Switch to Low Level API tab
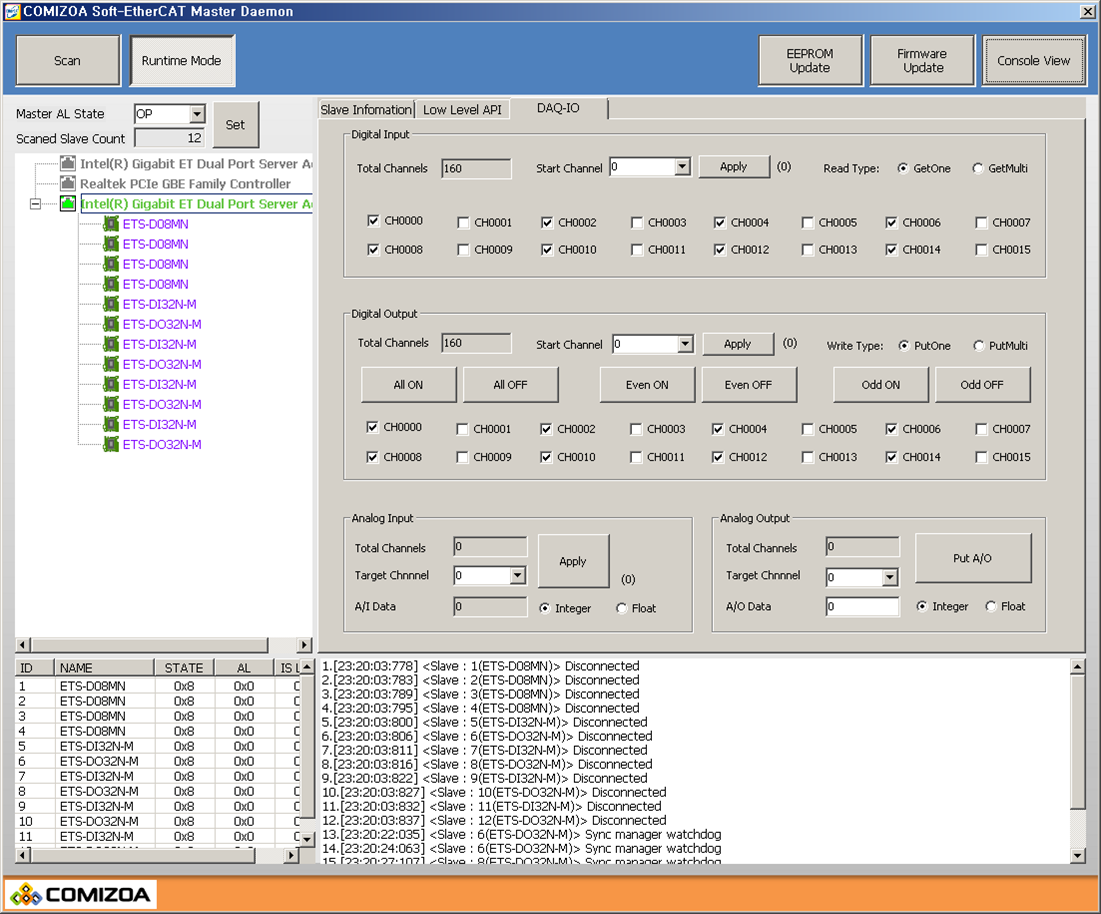Screen dimensions: 1101x914 (x=462, y=110)
